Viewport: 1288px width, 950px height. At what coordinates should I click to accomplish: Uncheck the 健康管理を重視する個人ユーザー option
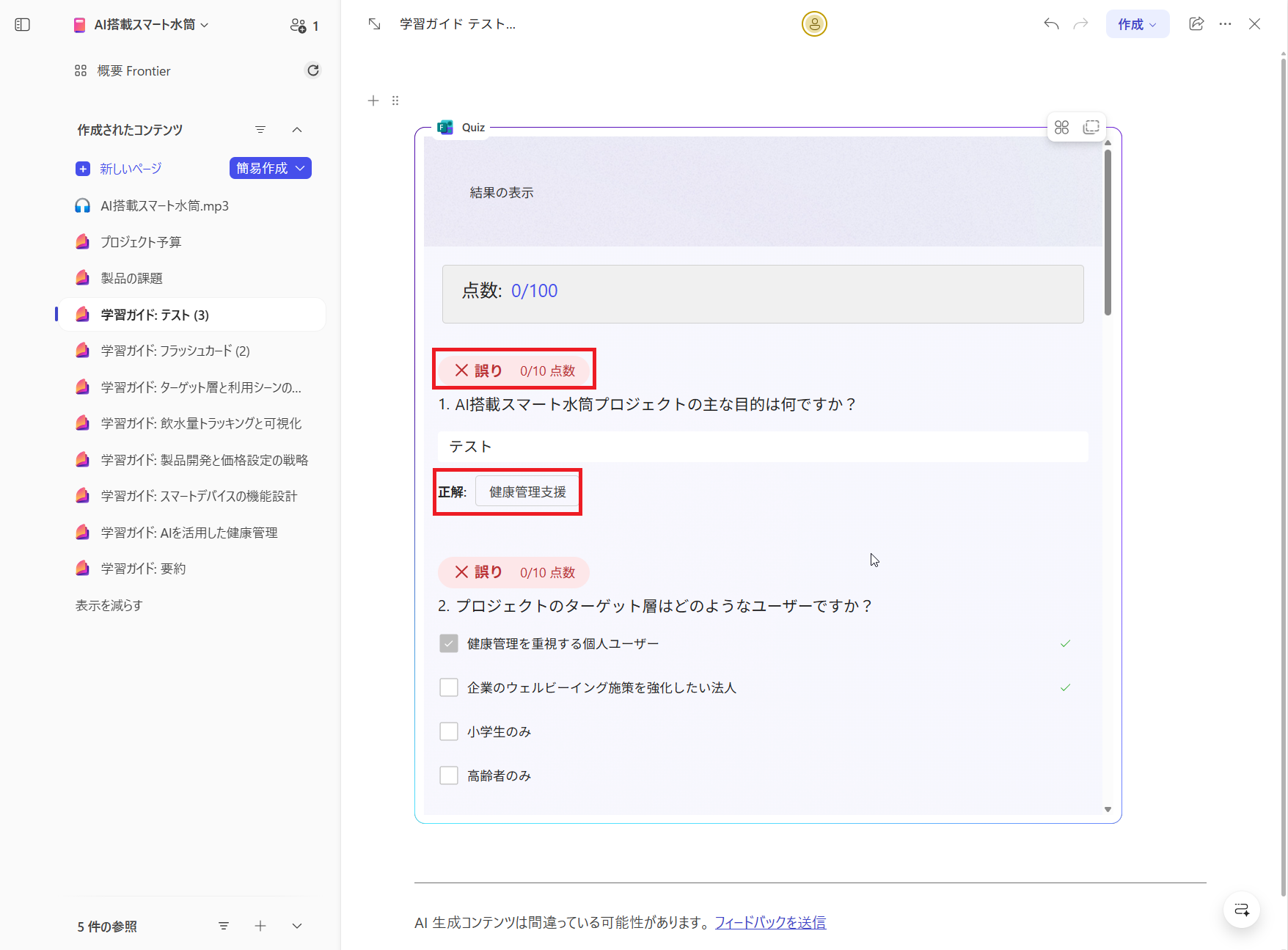click(448, 643)
